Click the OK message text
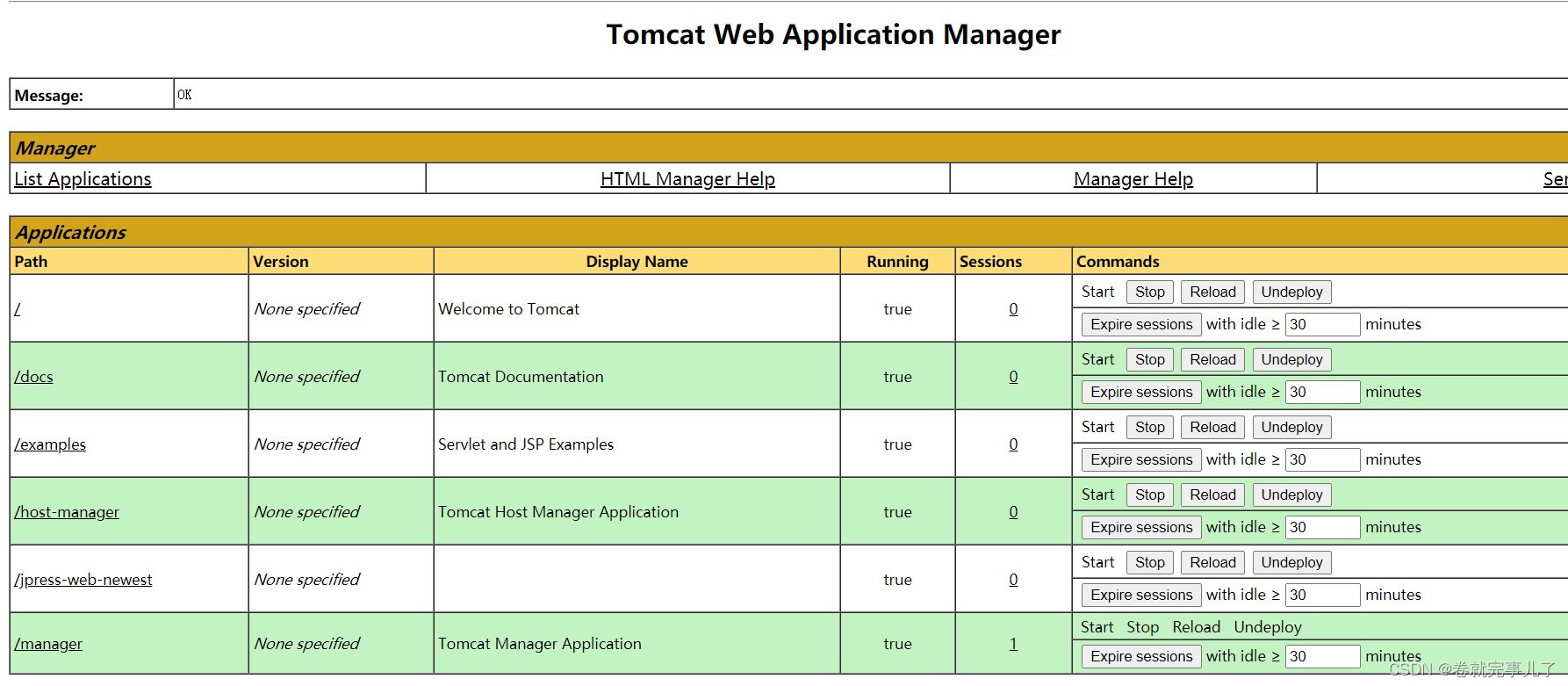The image size is (1568, 686). [x=184, y=95]
